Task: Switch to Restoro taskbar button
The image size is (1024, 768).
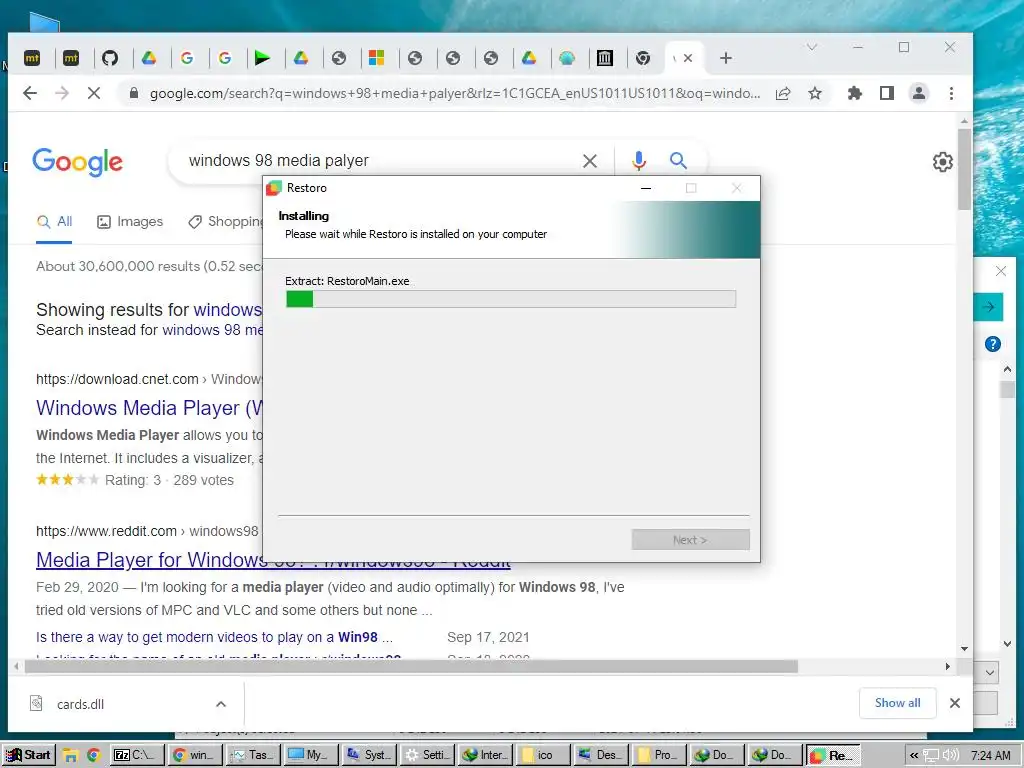Action: point(833,756)
